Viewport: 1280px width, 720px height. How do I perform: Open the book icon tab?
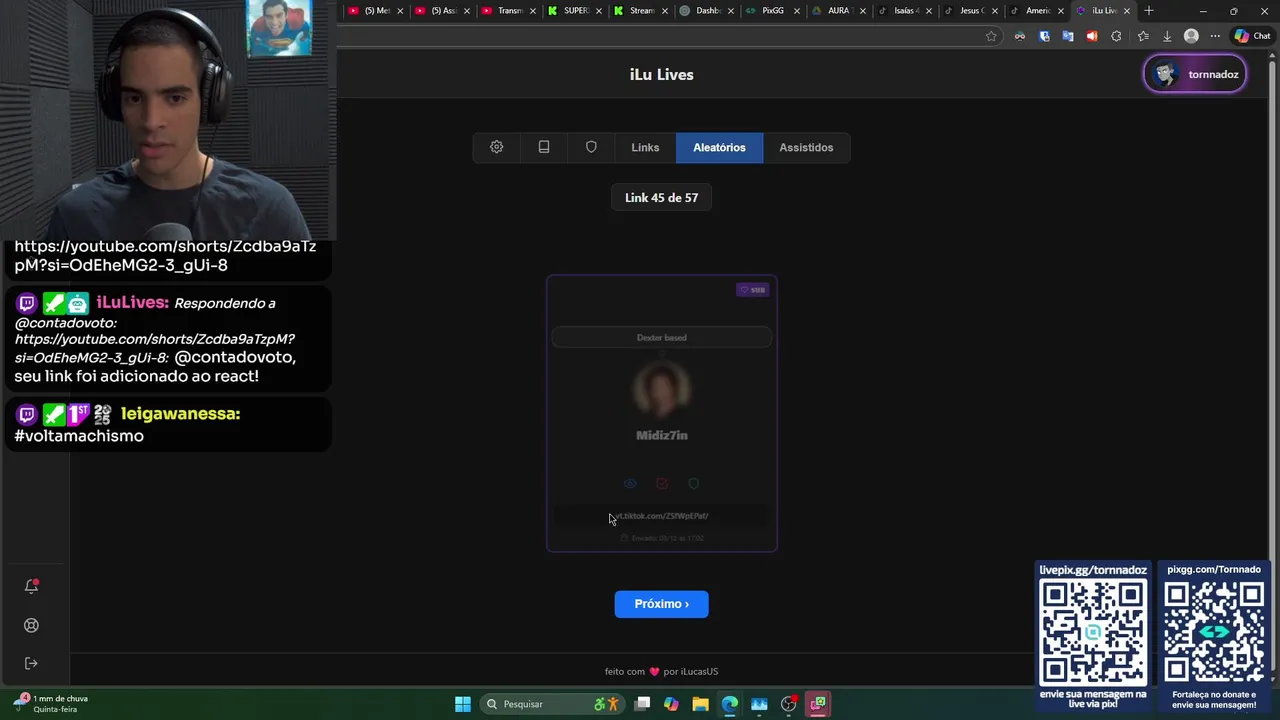click(x=544, y=147)
